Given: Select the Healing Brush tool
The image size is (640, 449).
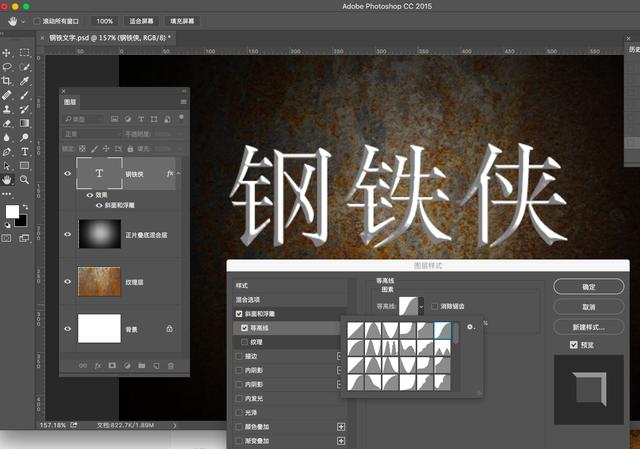Looking at the screenshot, I should [x=7, y=95].
